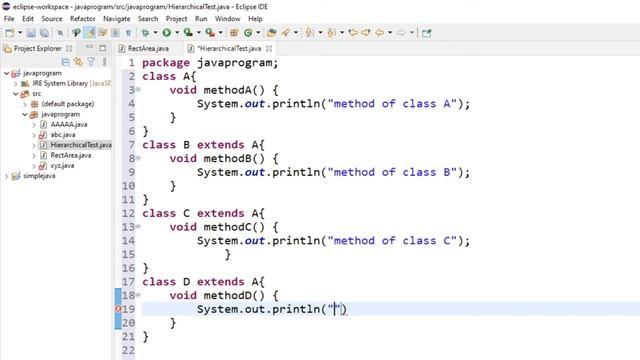Screen dimensions: 640x360
Task: Click the Search flashlight toolbar icon
Action: (x=285, y=33)
